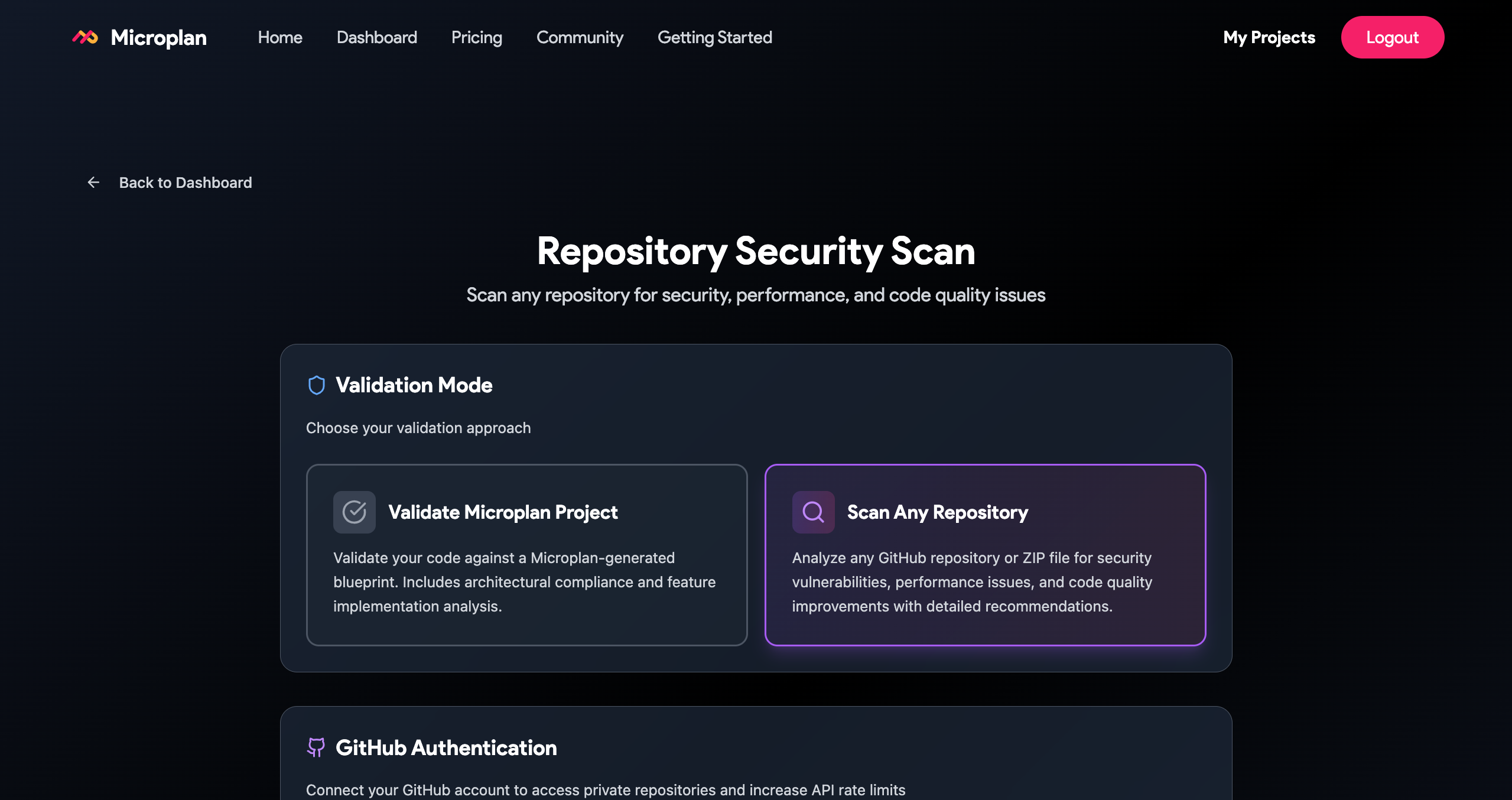The height and width of the screenshot is (800, 1512).
Task: Click the Microplan brand name
Action: (158, 38)
